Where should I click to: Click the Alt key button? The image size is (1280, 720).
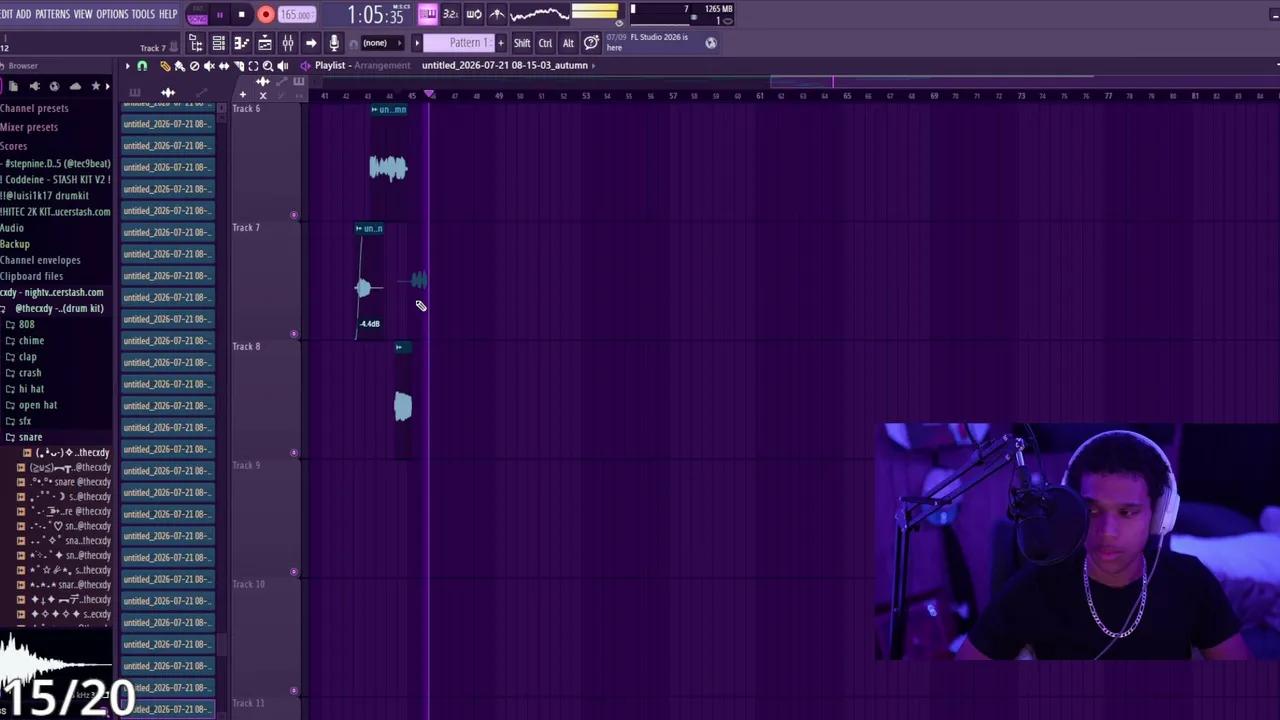[568, 43]
